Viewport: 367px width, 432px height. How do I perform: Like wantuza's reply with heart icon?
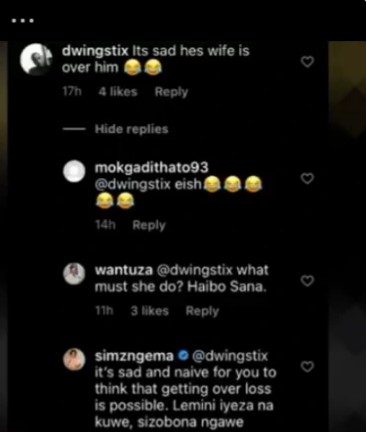307,281
